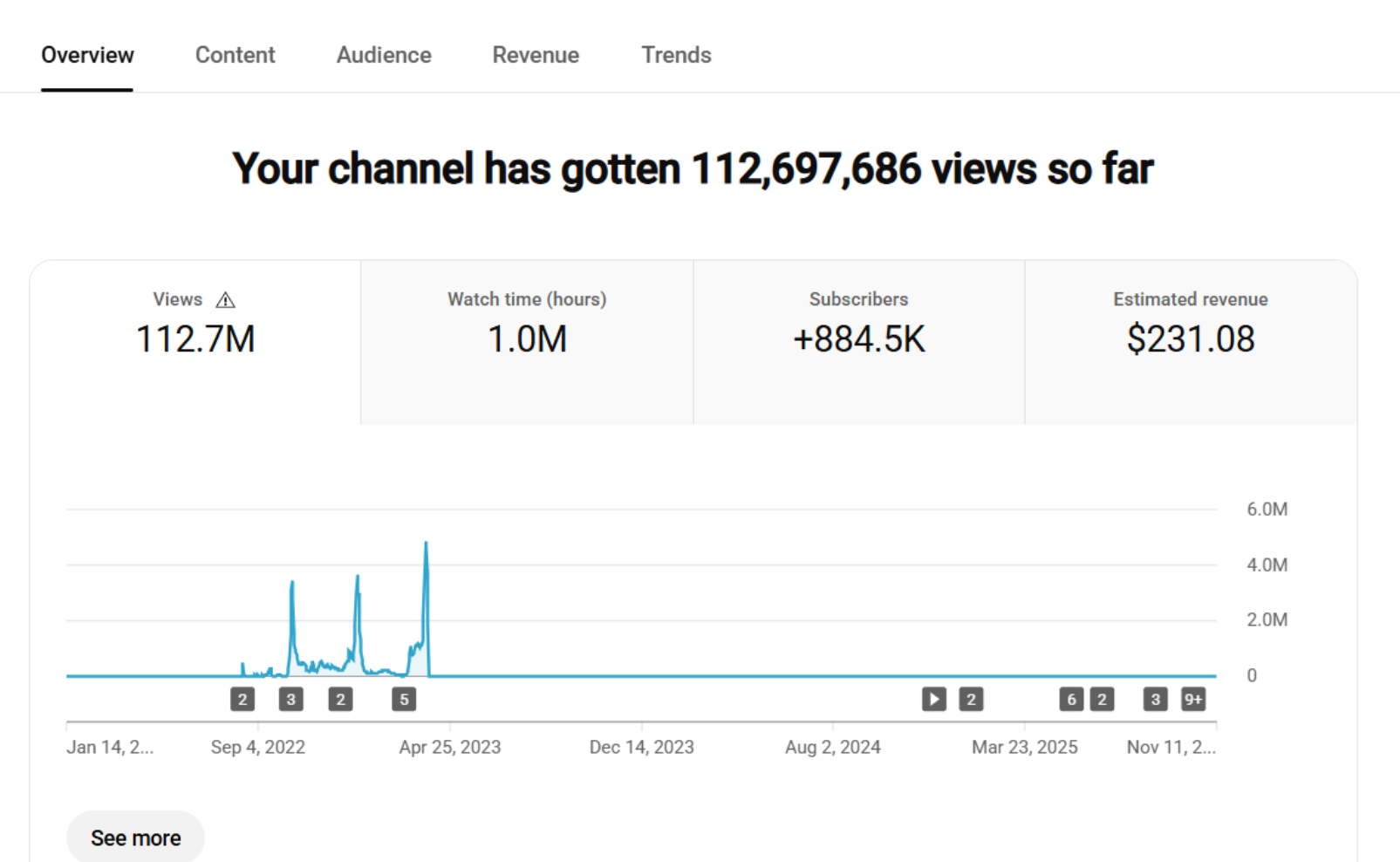The height and width of the screenshot is (862, 1400).
Task: Click the '6' video marker below the chart
Action: pyautogui.click(x=1071, y=699)
